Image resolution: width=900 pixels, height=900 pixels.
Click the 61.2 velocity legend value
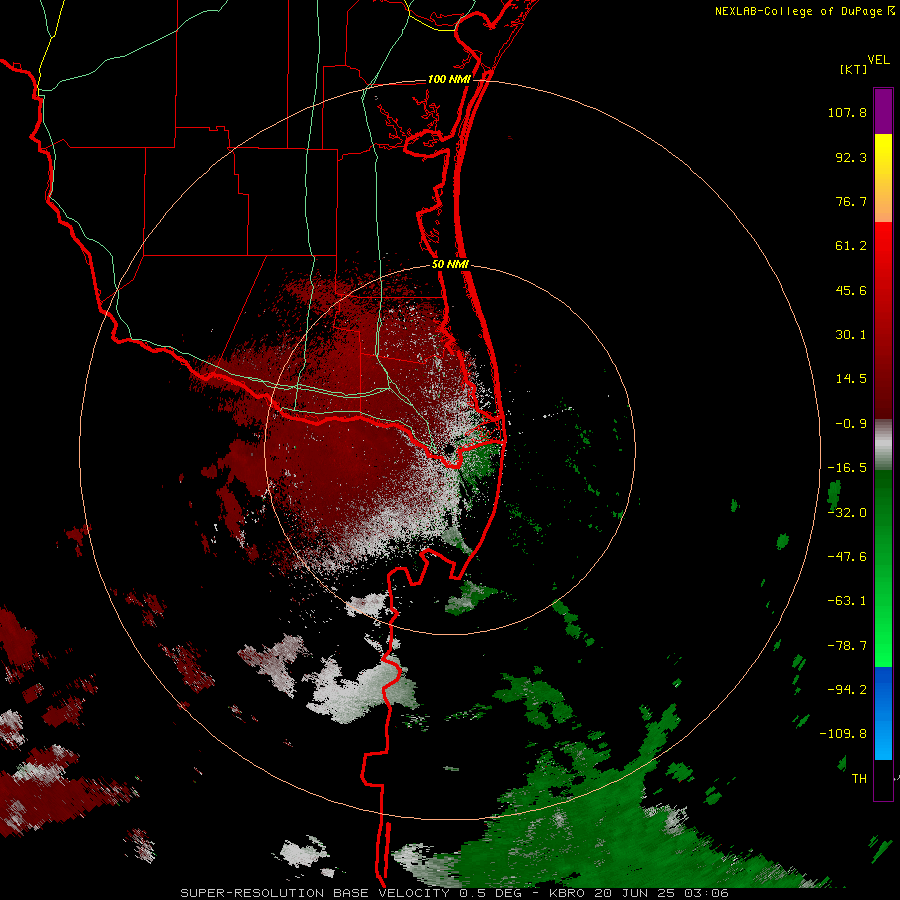pos(851,246)
